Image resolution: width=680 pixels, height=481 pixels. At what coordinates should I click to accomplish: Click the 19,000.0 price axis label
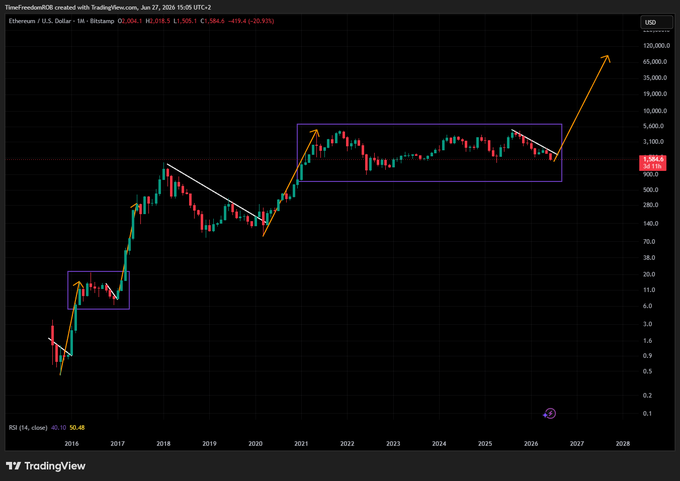pos(655,94)
